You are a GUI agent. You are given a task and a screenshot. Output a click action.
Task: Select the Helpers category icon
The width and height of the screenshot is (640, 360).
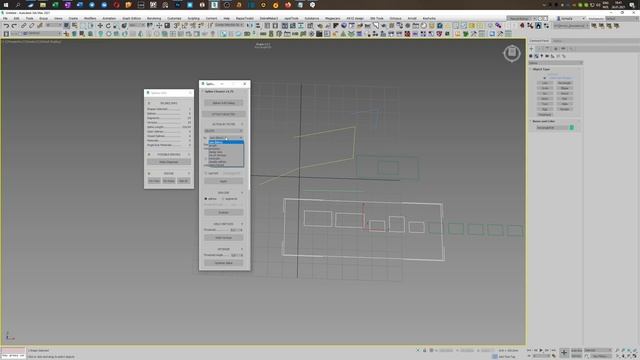[553, 56]
